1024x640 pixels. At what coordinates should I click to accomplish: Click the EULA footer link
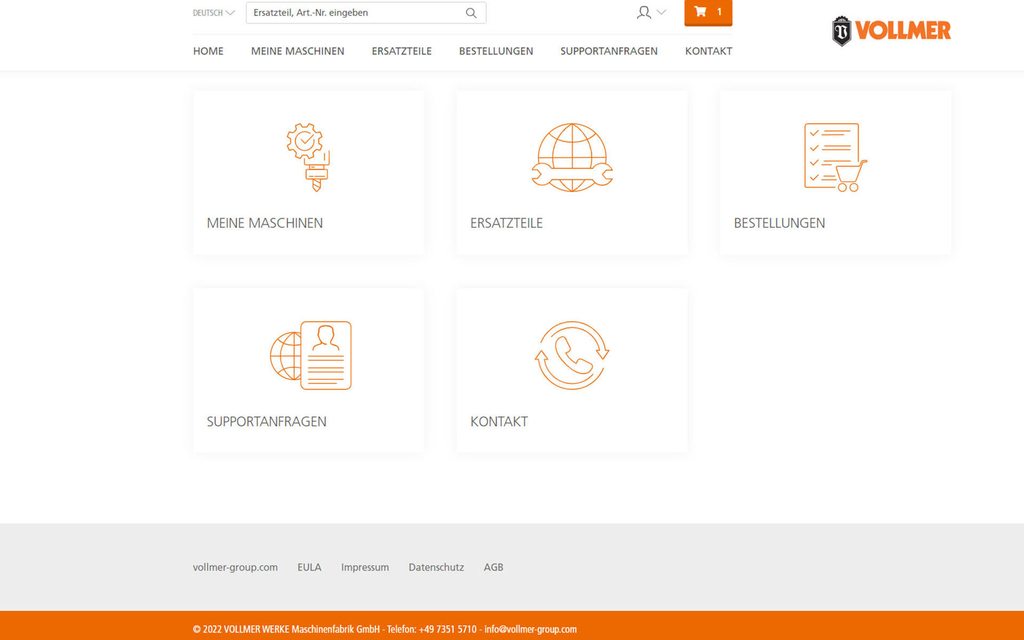point(309,567)
